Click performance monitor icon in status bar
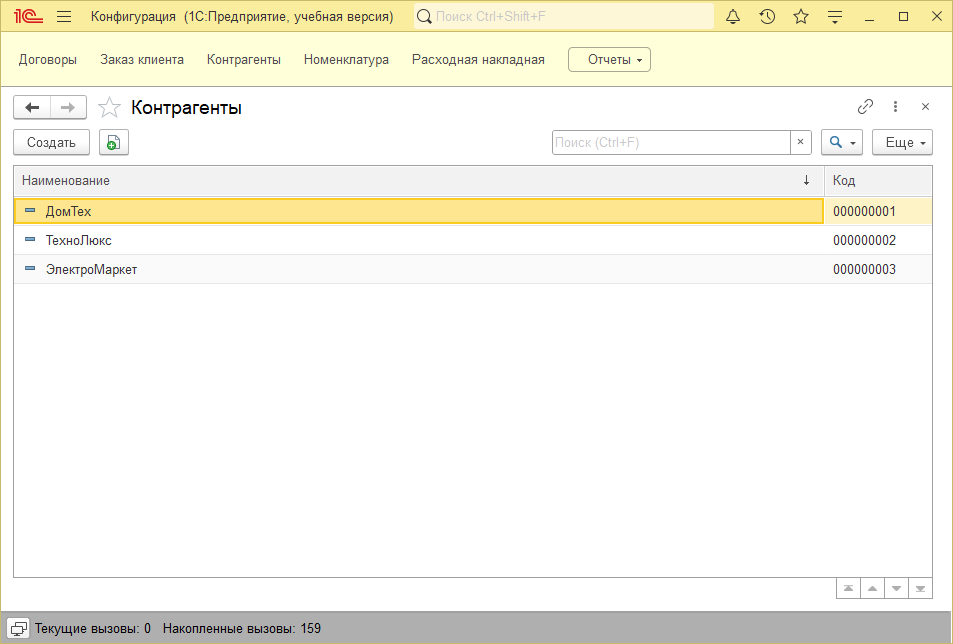This screenshot has height=644, width=953. pyautogui.click(x=18, y=628)
